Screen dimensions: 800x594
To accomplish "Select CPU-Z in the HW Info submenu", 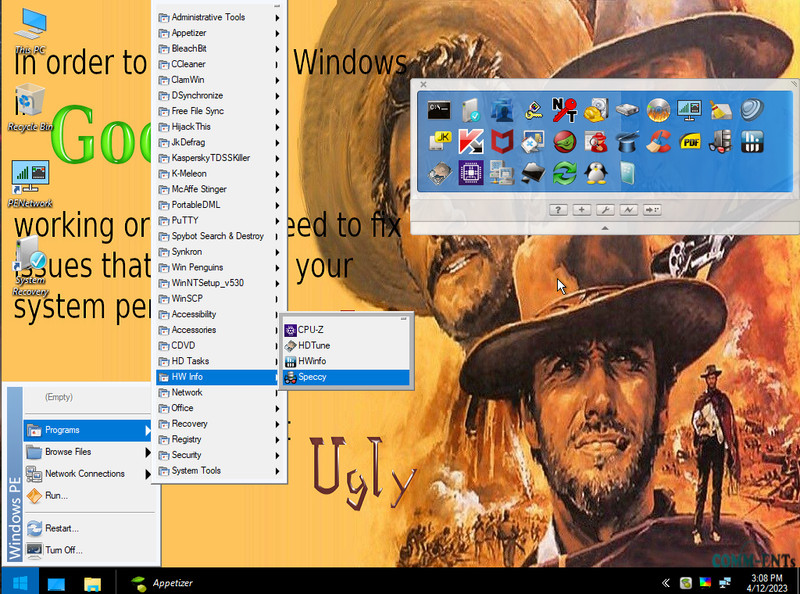I will pyautogui.click(x=346, y=330).
